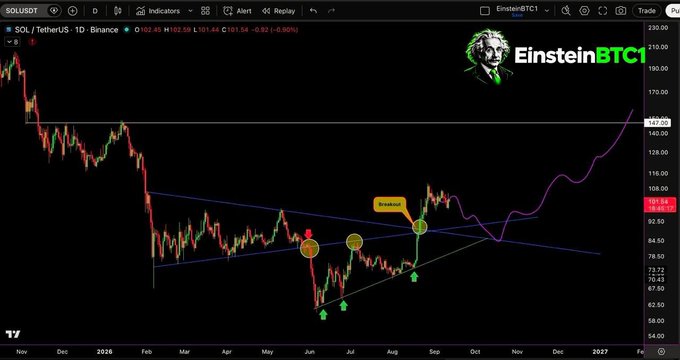Click 84.50 on the price axis

point(656,241)
